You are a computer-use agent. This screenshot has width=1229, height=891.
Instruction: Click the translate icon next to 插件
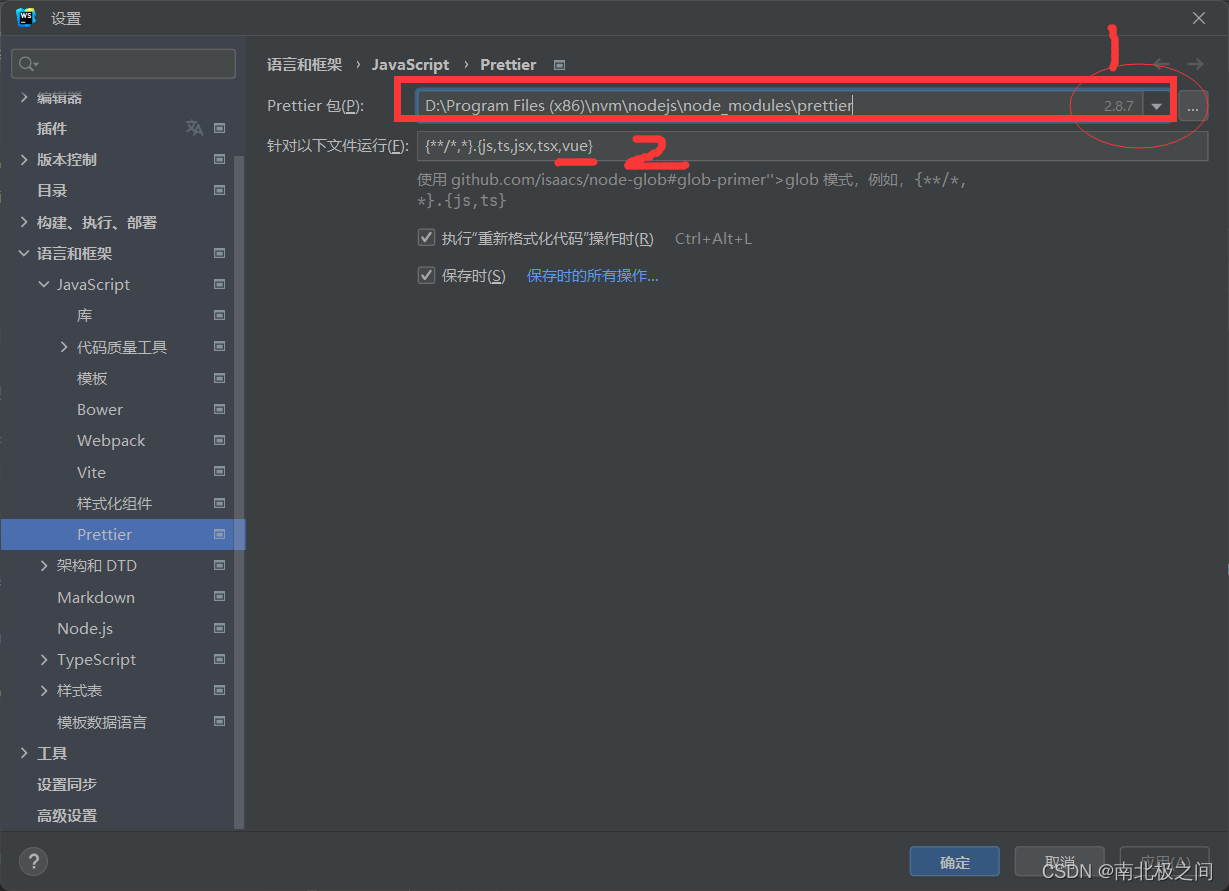tap(194, 128)
